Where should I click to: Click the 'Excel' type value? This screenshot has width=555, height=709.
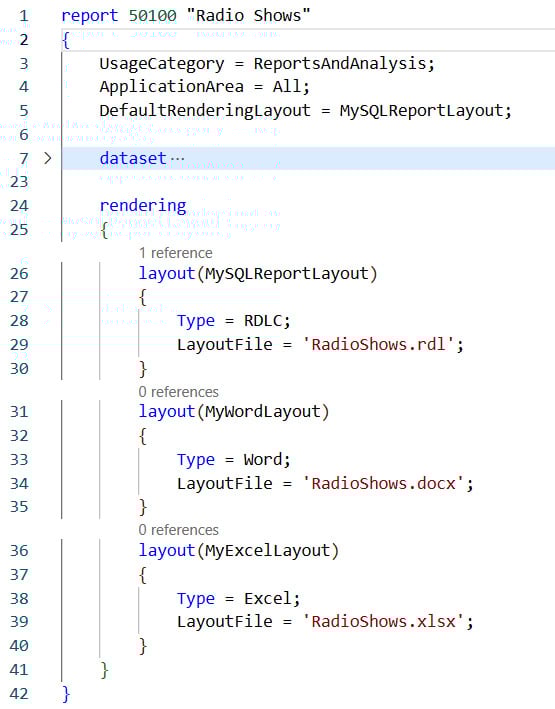(x=268, y=599)
